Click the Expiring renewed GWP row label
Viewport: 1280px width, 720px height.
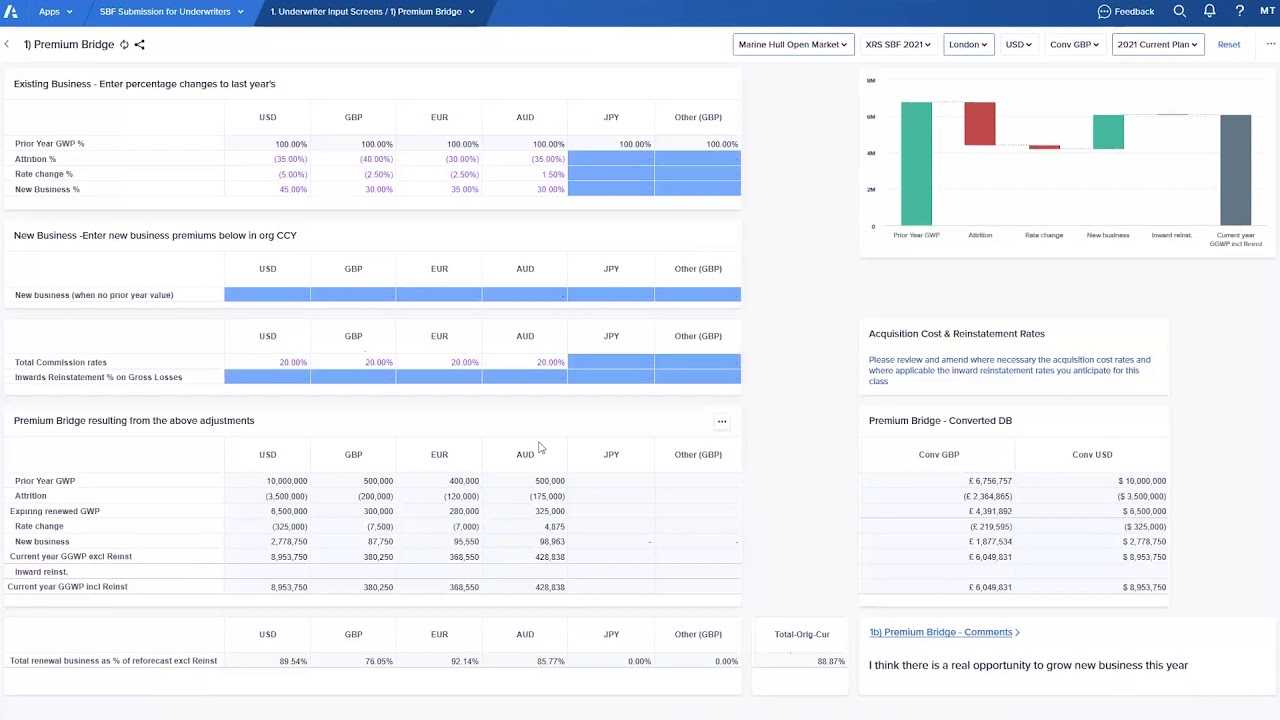click(55, 511)
